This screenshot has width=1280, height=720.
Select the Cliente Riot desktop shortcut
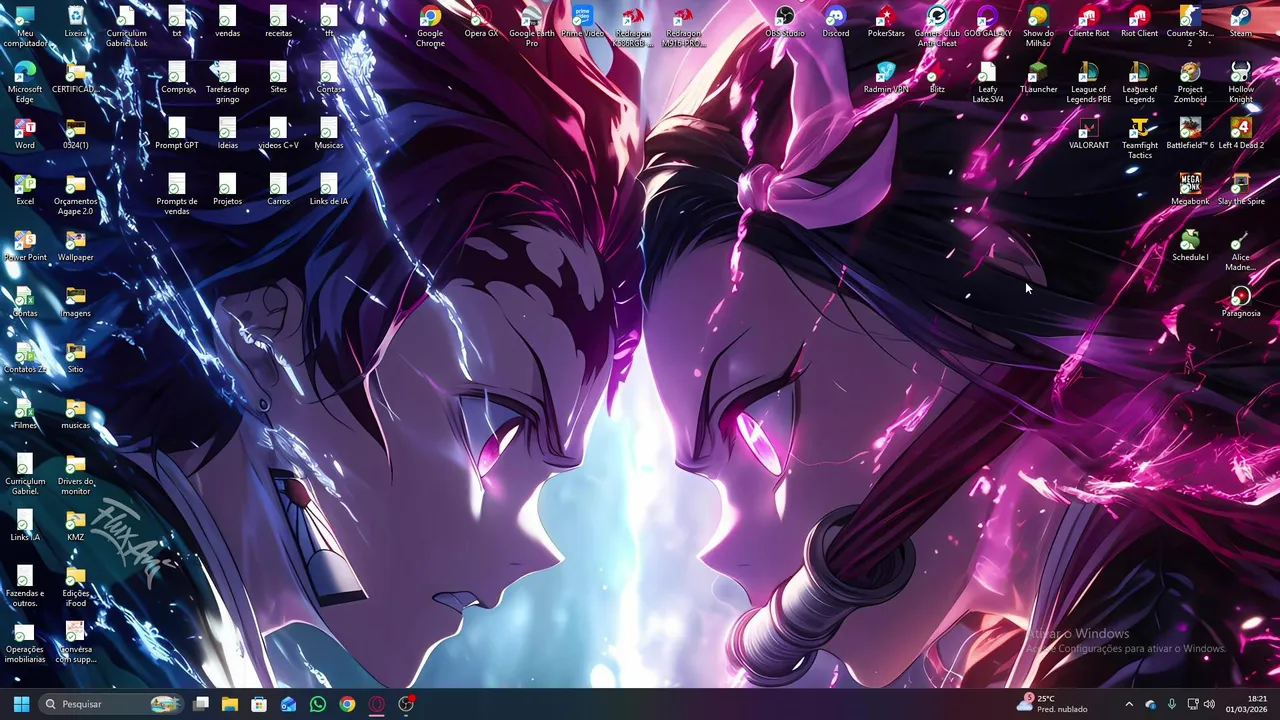(1089, 22)
